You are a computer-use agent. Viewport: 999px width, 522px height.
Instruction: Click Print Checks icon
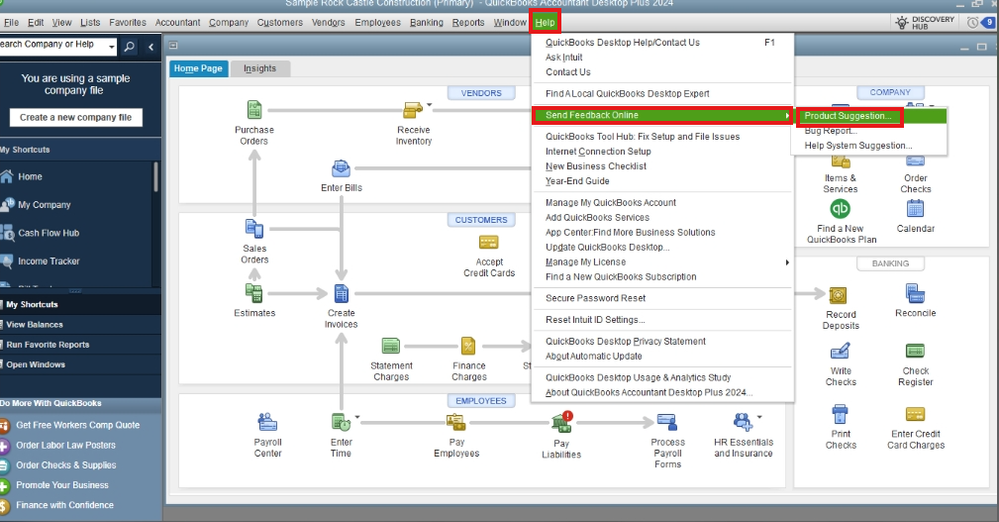click(x=840, y=414)
